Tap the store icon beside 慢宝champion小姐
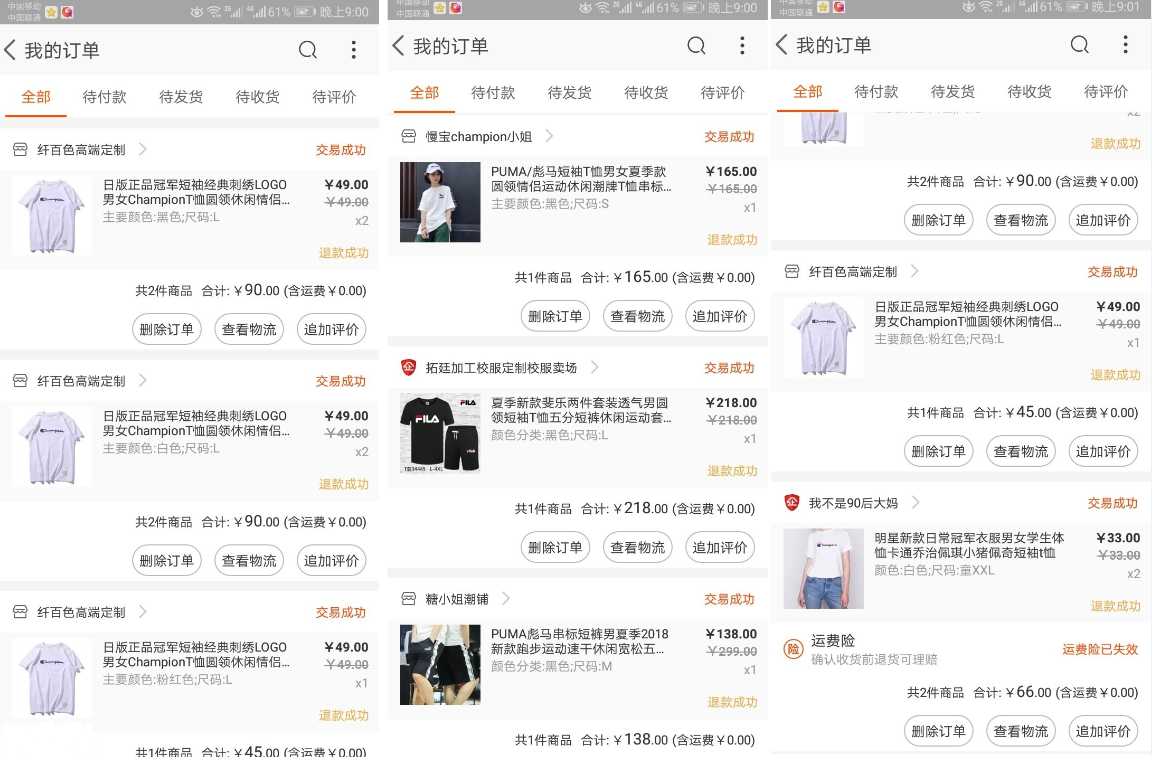Viewport: 1152px width, 757px height. pyautogui.click(x=408, y=137)
